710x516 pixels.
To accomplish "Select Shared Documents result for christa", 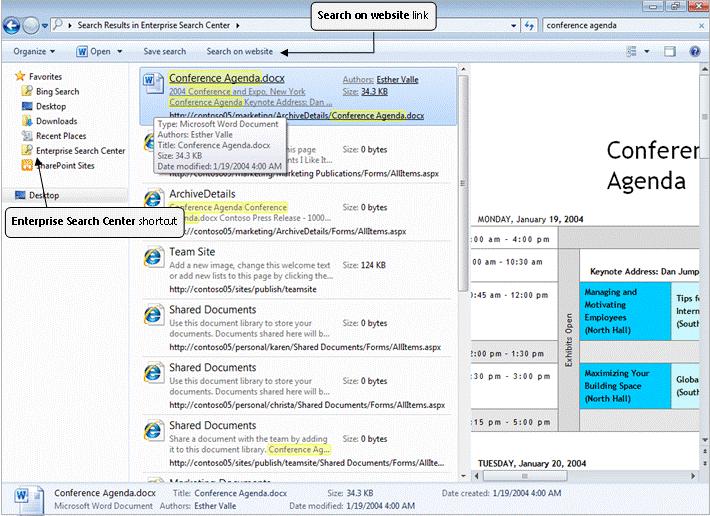I will point(297,386).
